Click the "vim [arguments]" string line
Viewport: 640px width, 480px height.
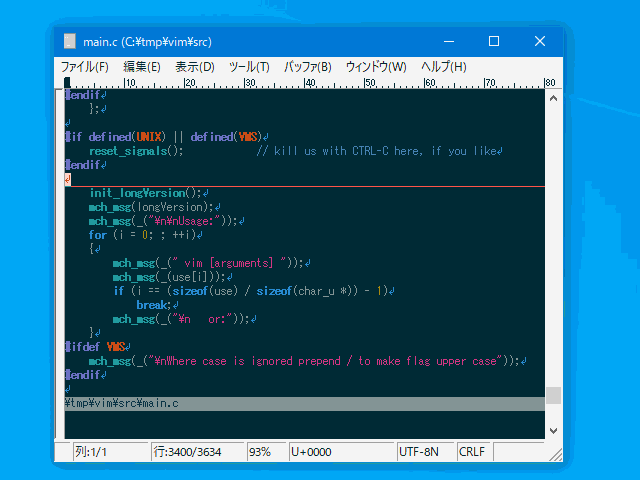coord(212,263)
